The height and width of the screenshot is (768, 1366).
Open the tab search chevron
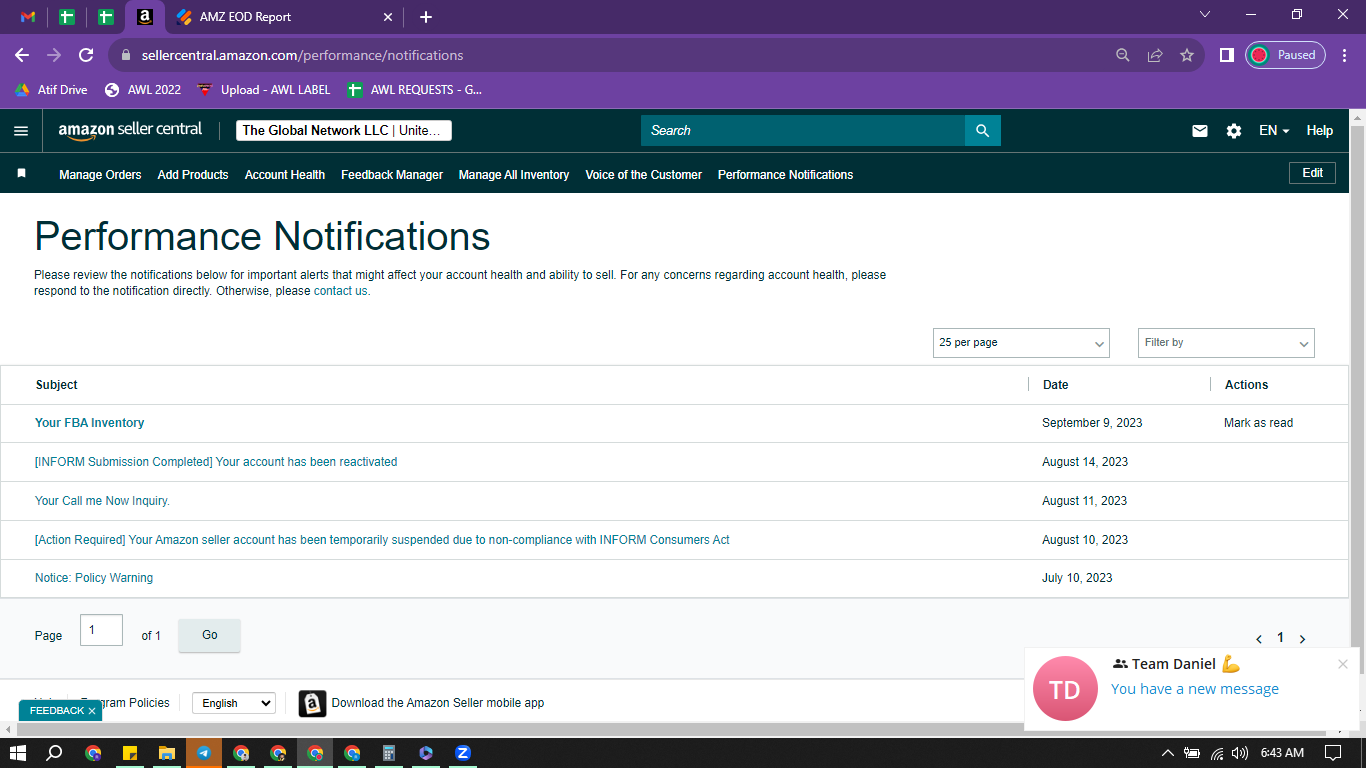point(1205,14)
